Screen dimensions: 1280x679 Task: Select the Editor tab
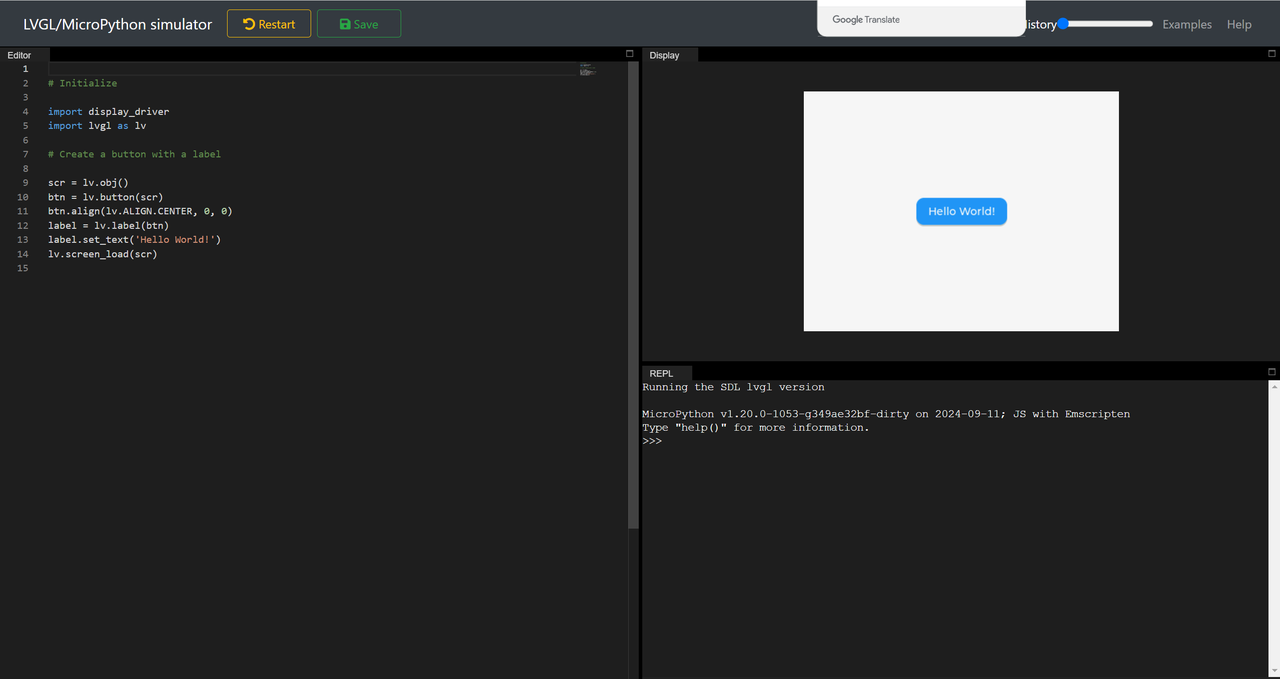click(19, 55)
